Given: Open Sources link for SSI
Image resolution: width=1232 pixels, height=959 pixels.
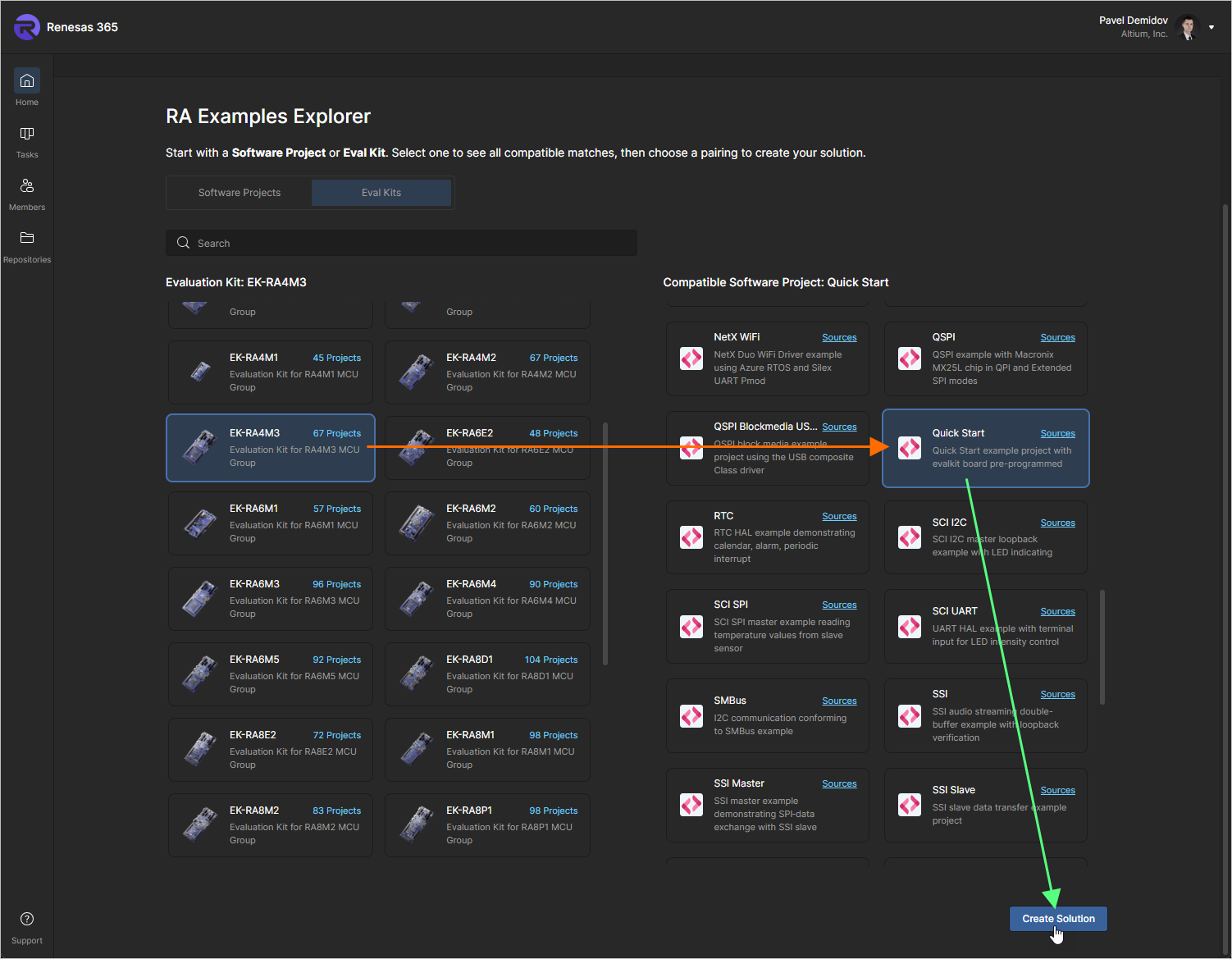Looking at the screenshot, I should pos(1057,694).
